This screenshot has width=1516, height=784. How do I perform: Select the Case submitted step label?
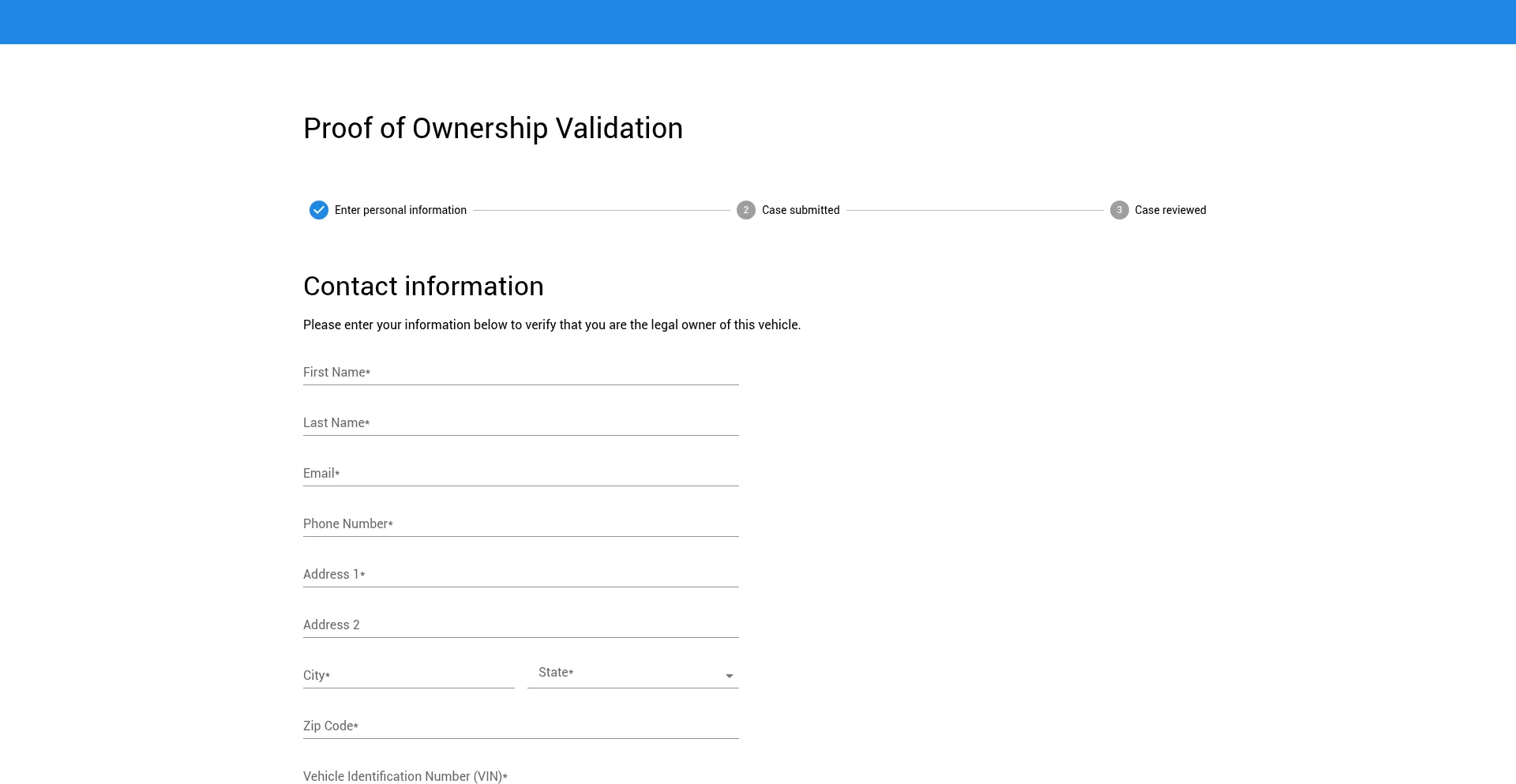tap(801, 210)
